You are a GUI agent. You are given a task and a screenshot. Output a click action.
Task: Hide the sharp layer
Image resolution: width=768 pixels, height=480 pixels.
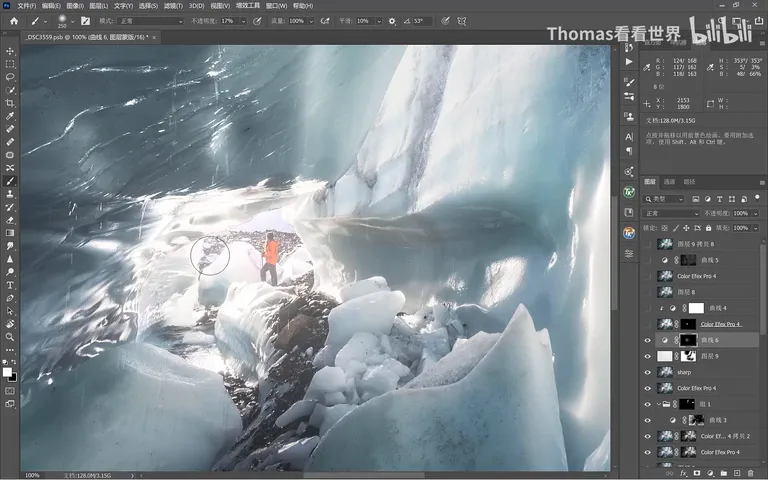[x=648, y=372]
